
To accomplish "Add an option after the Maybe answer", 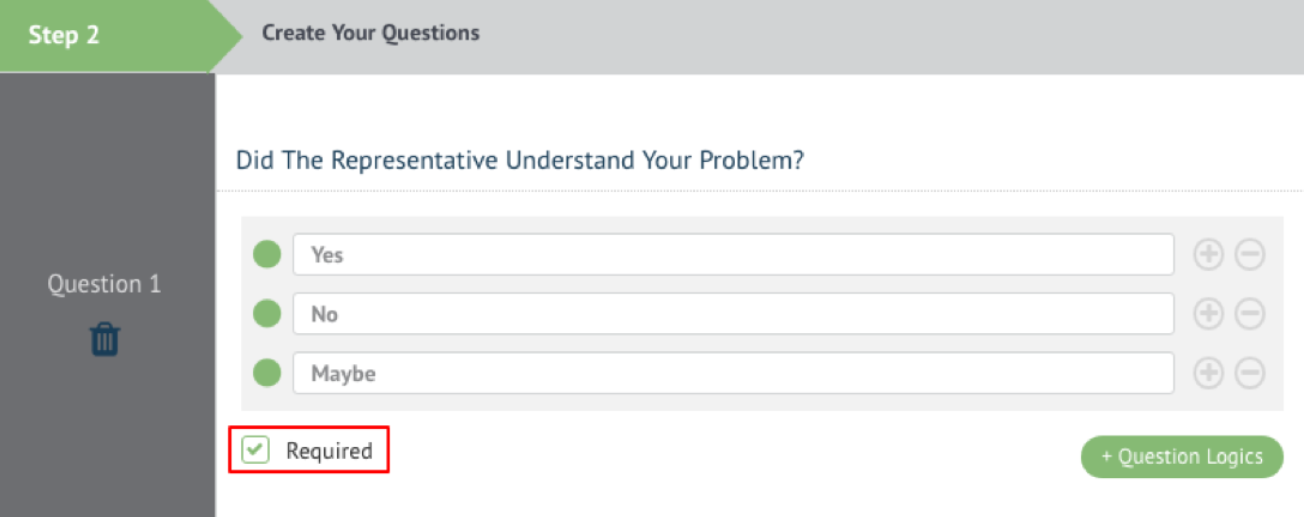I will 1209,374.
